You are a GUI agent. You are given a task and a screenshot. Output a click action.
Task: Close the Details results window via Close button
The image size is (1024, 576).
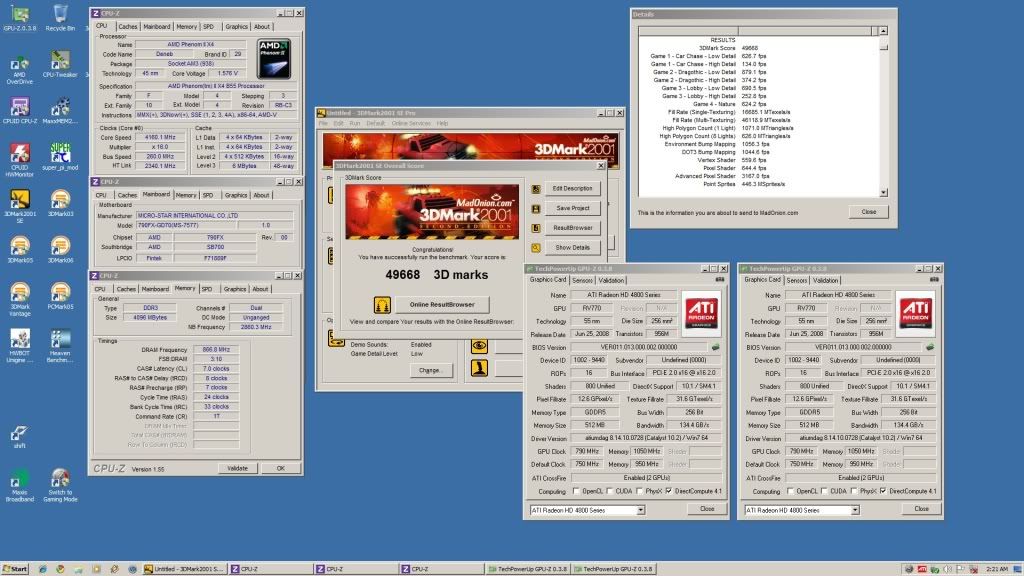869,212
